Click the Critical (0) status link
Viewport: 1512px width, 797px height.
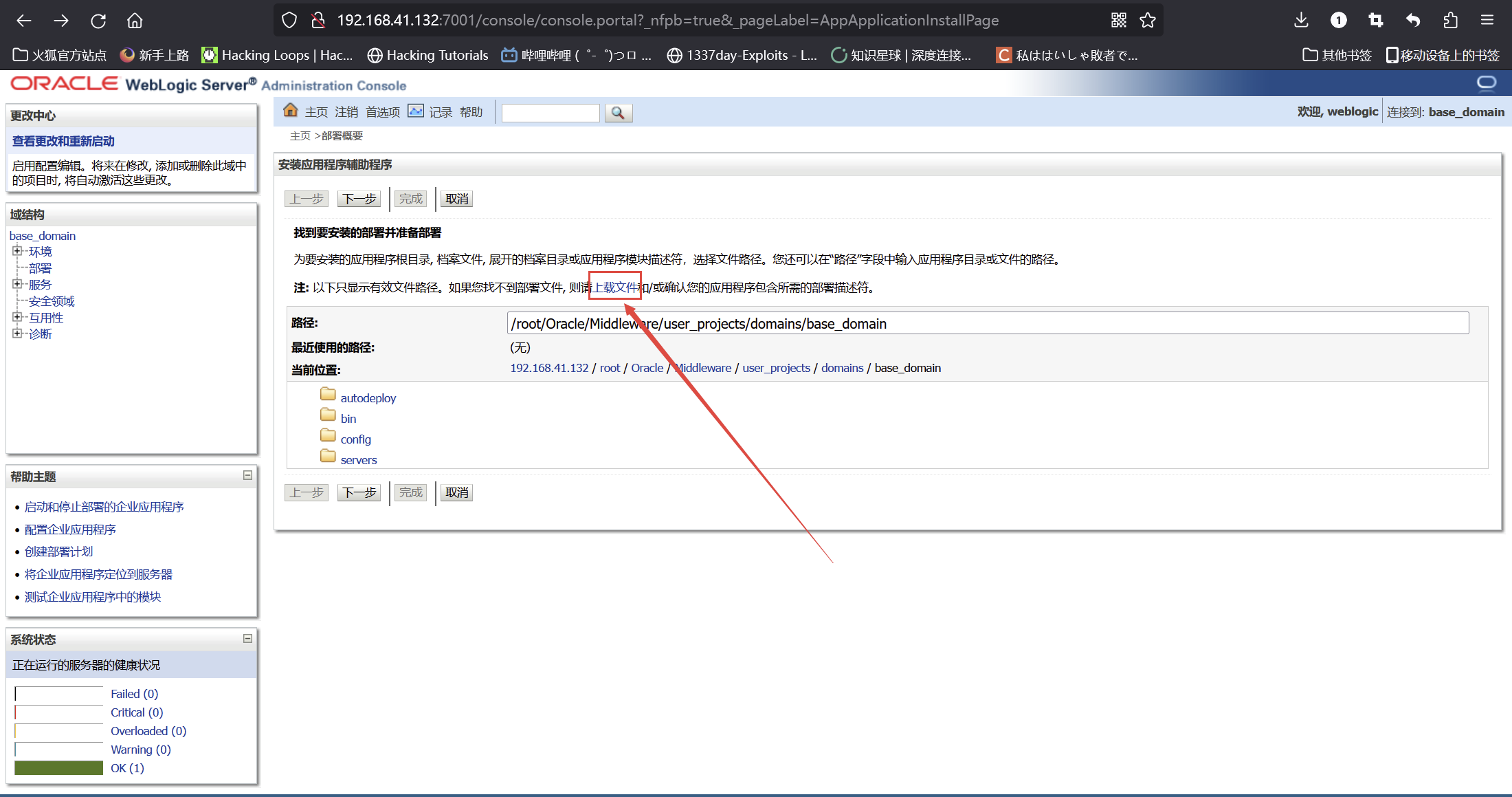coord(137,712)
